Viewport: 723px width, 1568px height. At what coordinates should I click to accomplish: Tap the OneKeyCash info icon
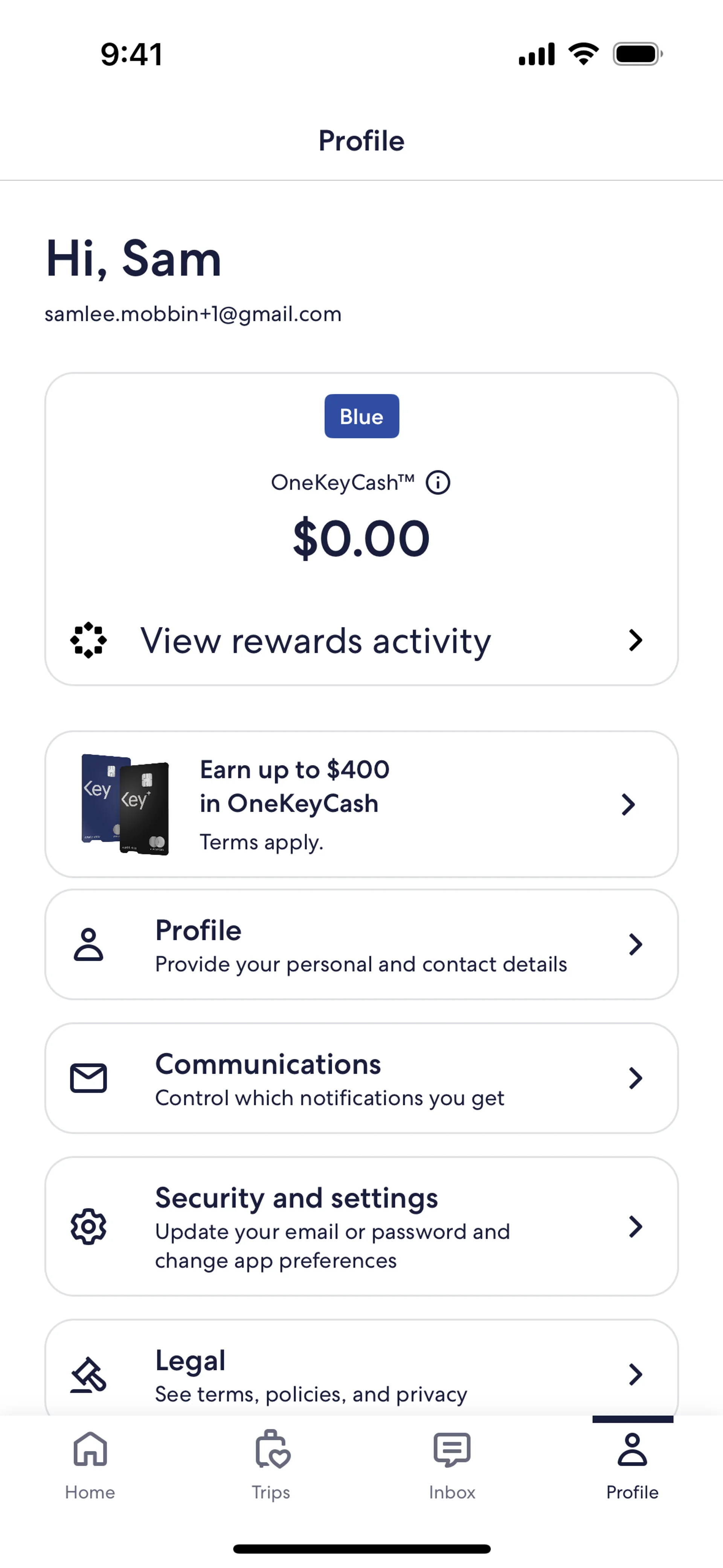tap(438, 483)
